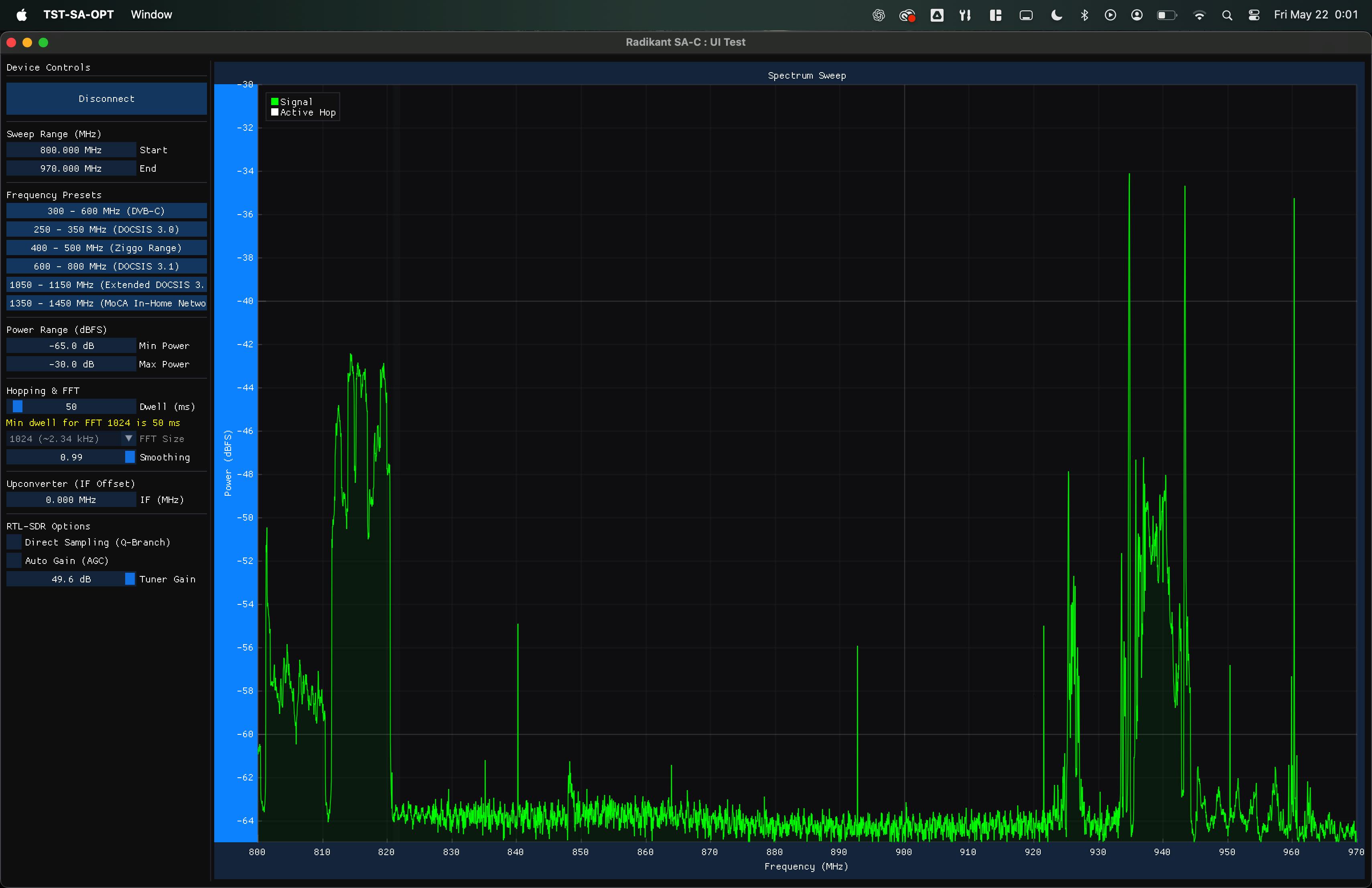Expand the FFT Size dropdown
Image resolution: width=1372 pixels, height=888 pixels.
(x=71, y=438)
